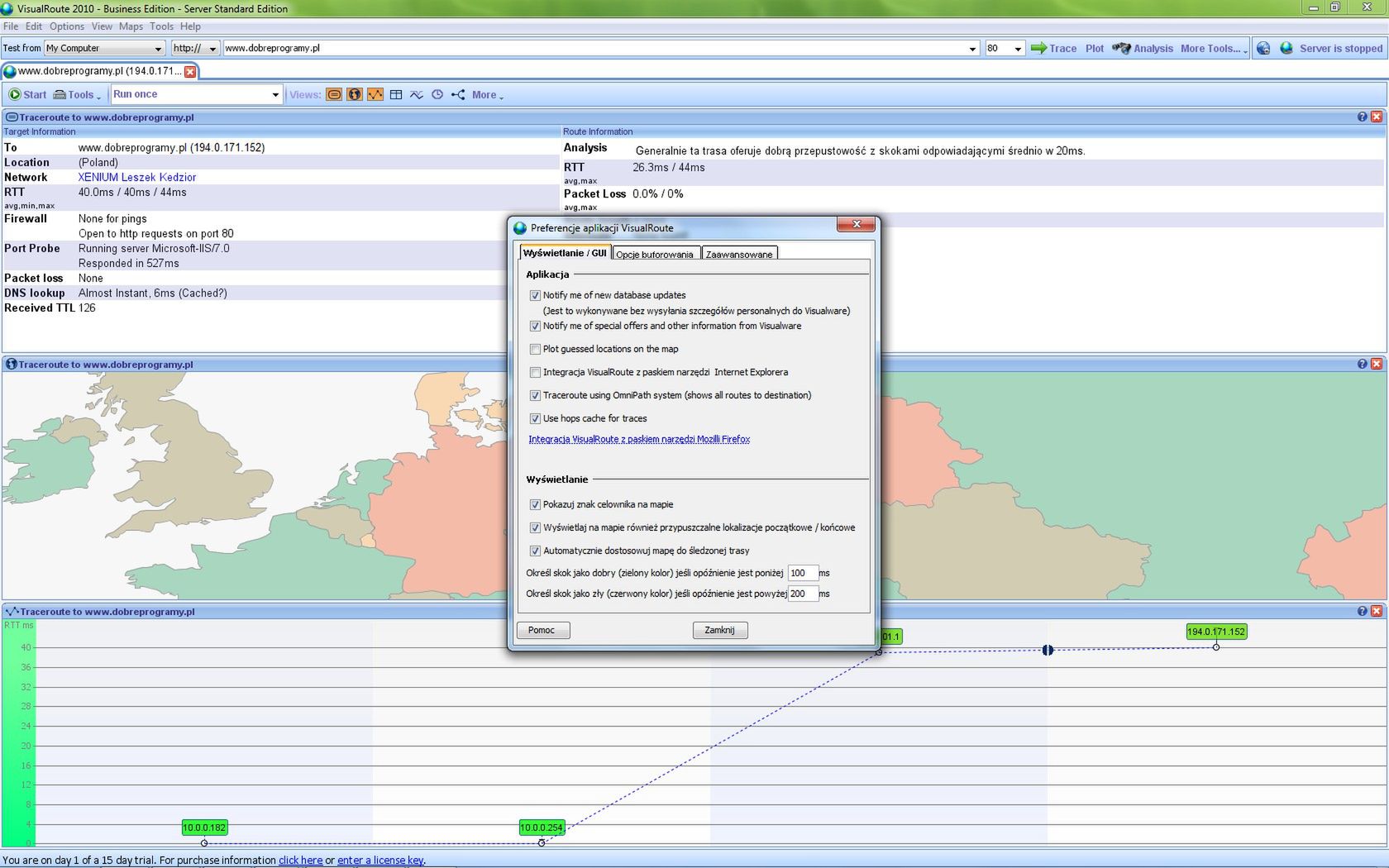Click the graph panel header icon
This screenshot has height=868, width=1389.
pos(12,612)
